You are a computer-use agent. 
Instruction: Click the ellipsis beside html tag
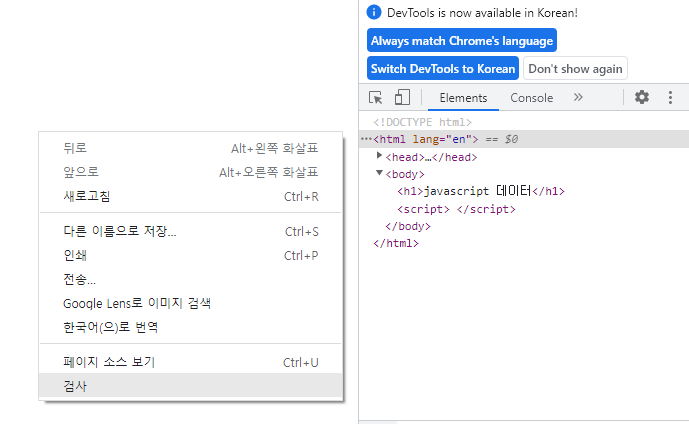pos(366,139)
